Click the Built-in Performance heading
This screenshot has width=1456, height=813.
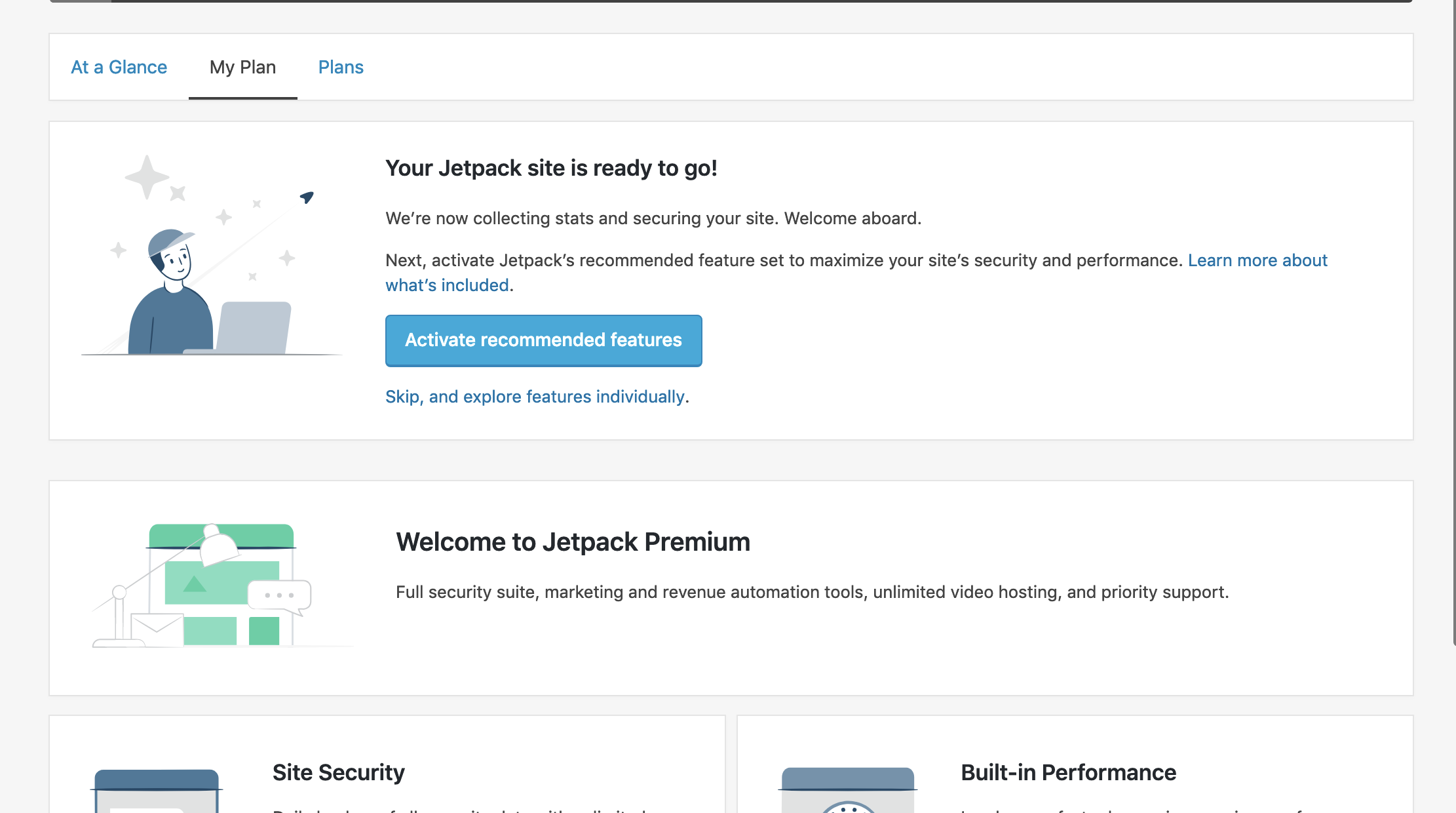click(1068, 772)
